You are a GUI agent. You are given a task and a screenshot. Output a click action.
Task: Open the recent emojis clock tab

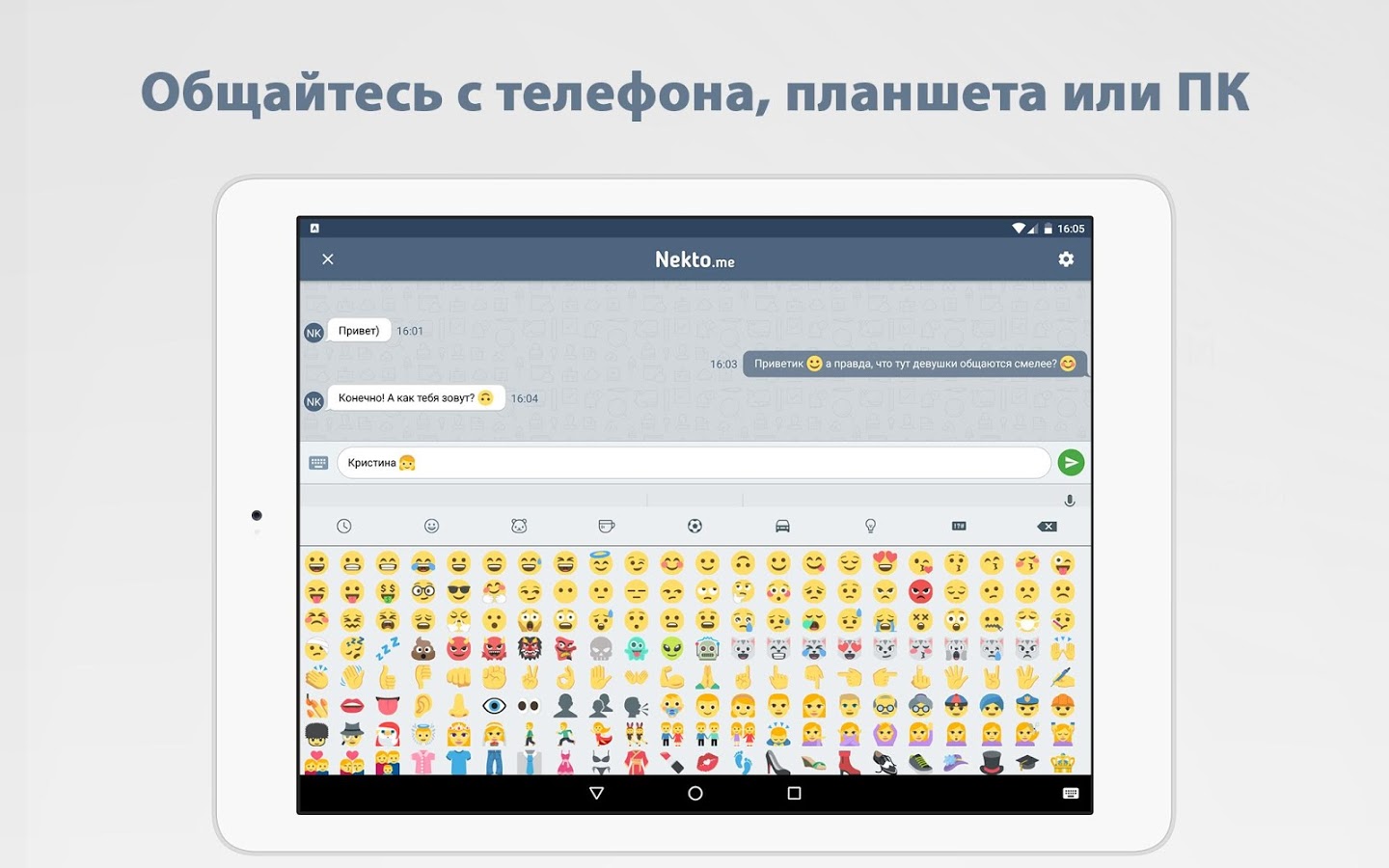click(344, 526)
